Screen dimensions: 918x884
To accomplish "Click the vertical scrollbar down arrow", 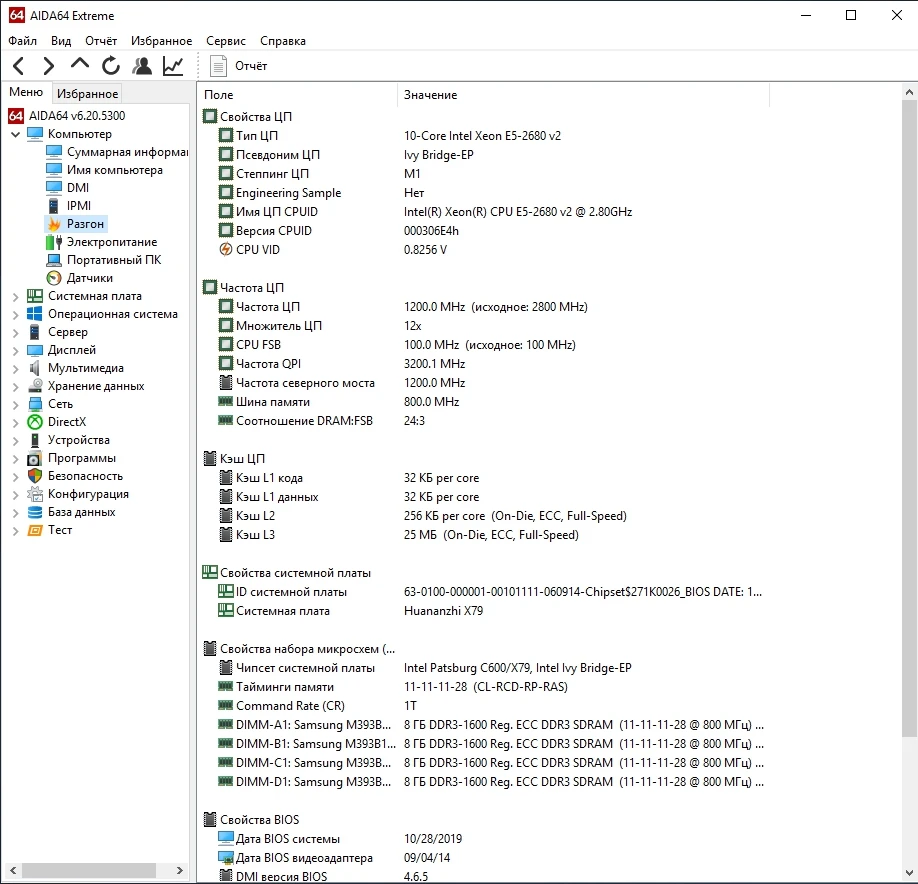I will (x=909, y=873).
